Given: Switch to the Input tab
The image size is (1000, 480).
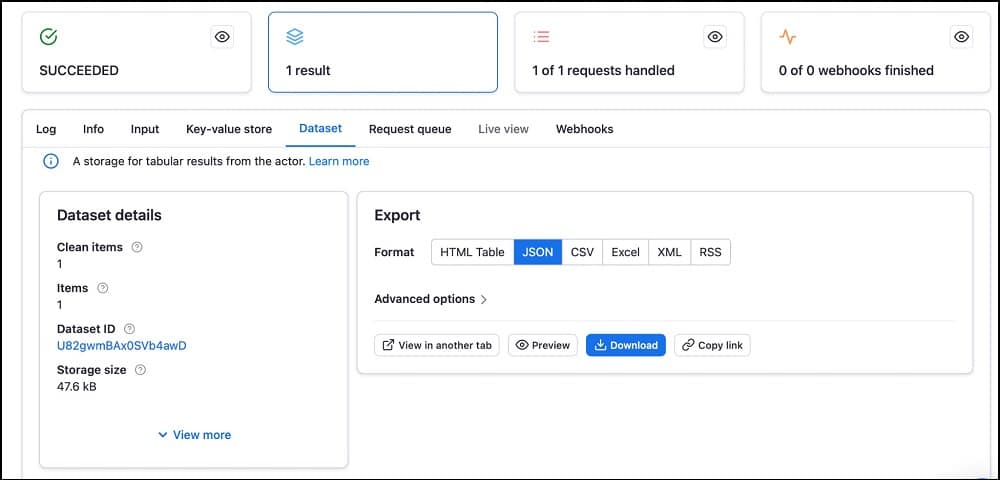Looking at the screenshot, I should [x=145, y=129].
